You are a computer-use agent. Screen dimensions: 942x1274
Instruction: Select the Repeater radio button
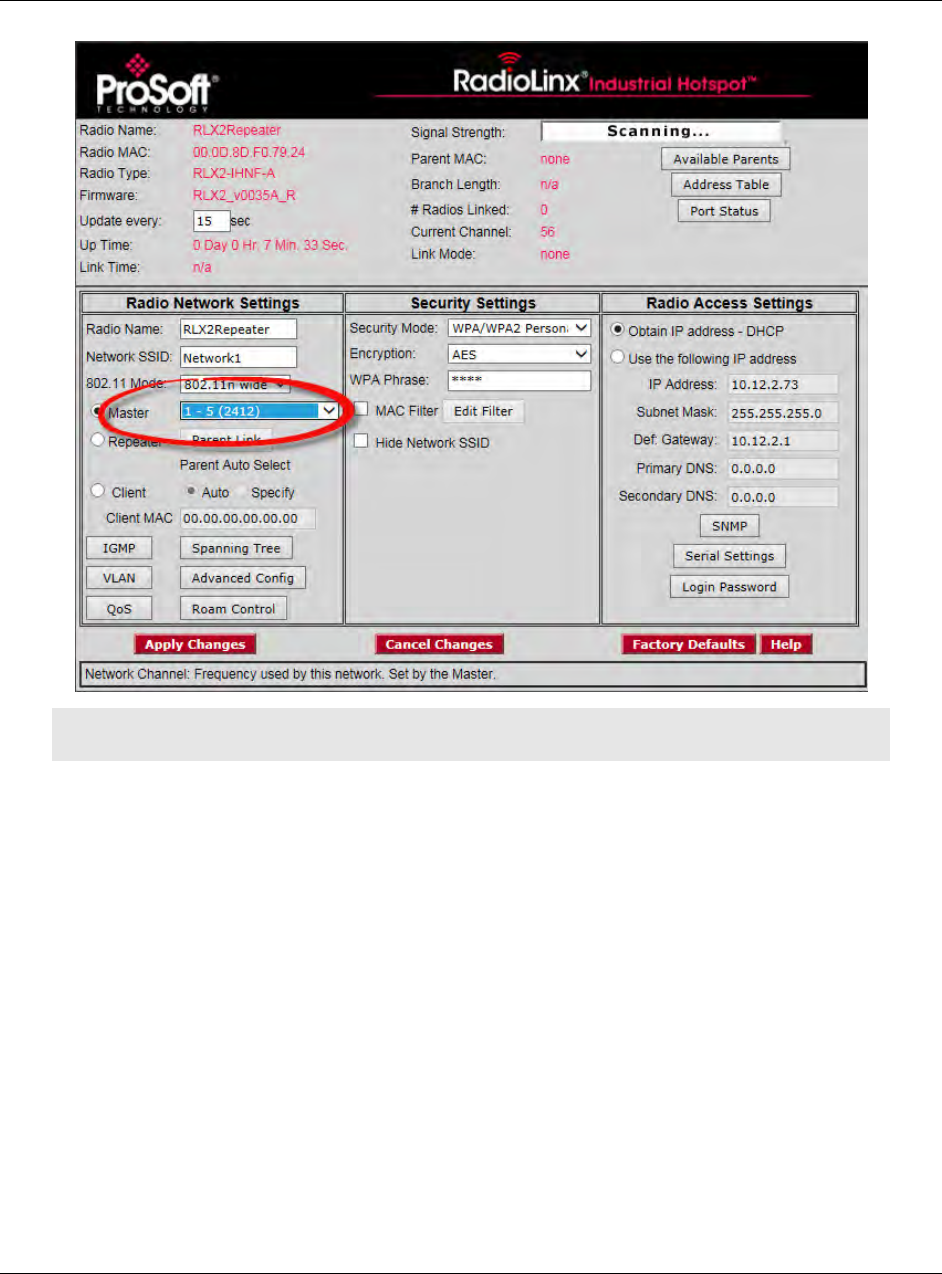pyautogui.click(x=98, y=439)
